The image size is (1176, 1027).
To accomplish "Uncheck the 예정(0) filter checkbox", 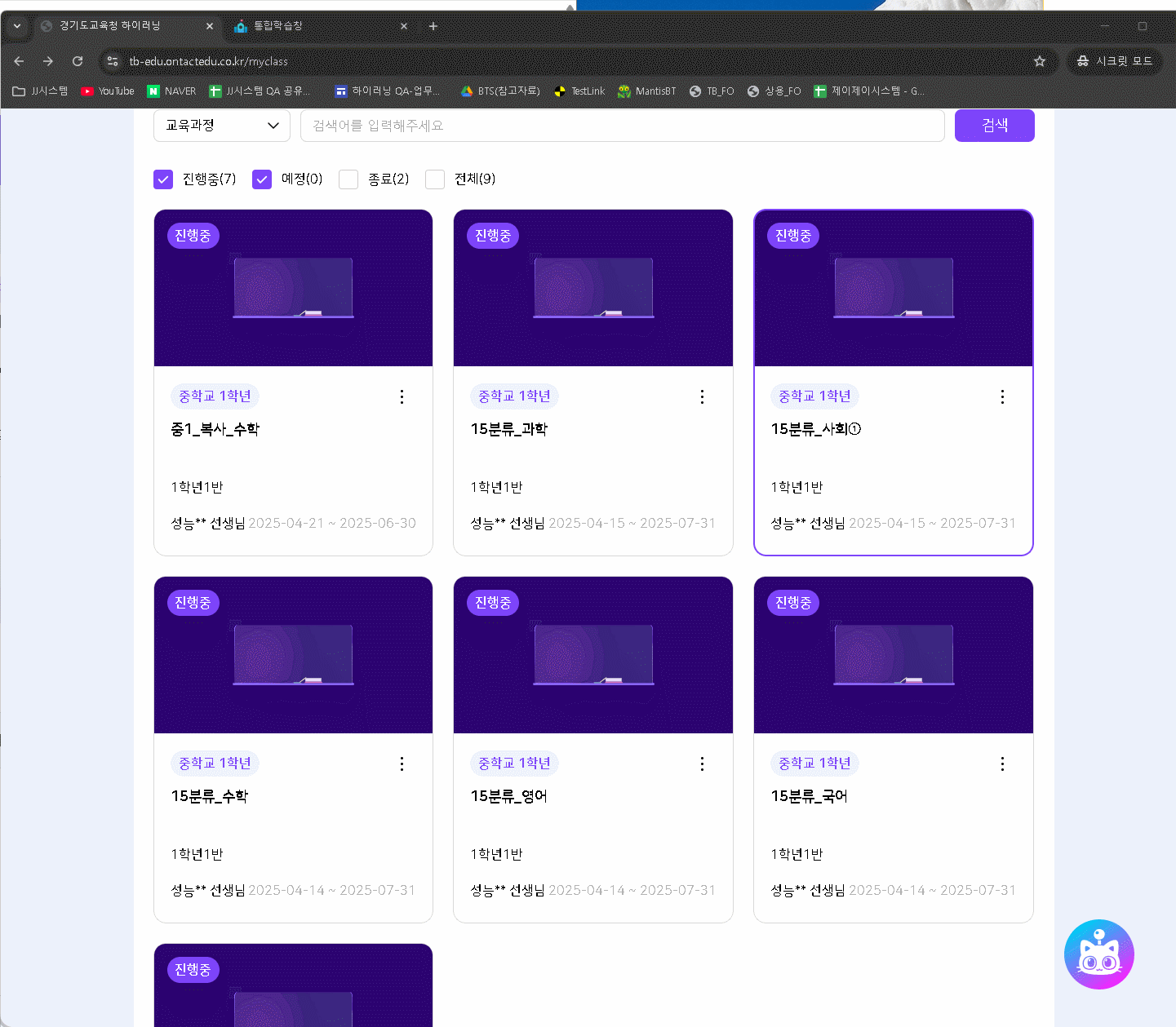I will [262, 179].
